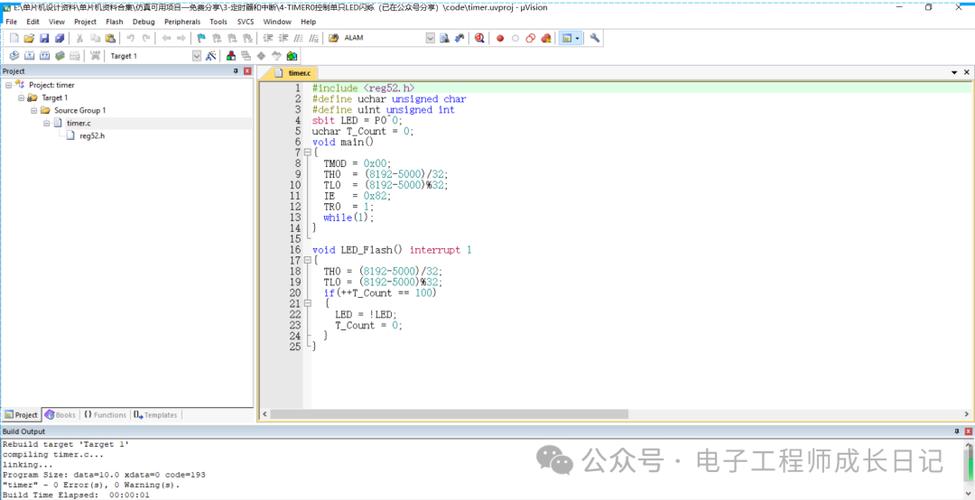Close the Project panel
Image resolution: width=975 pixels, height=500 pixels.
click(247, 71)
